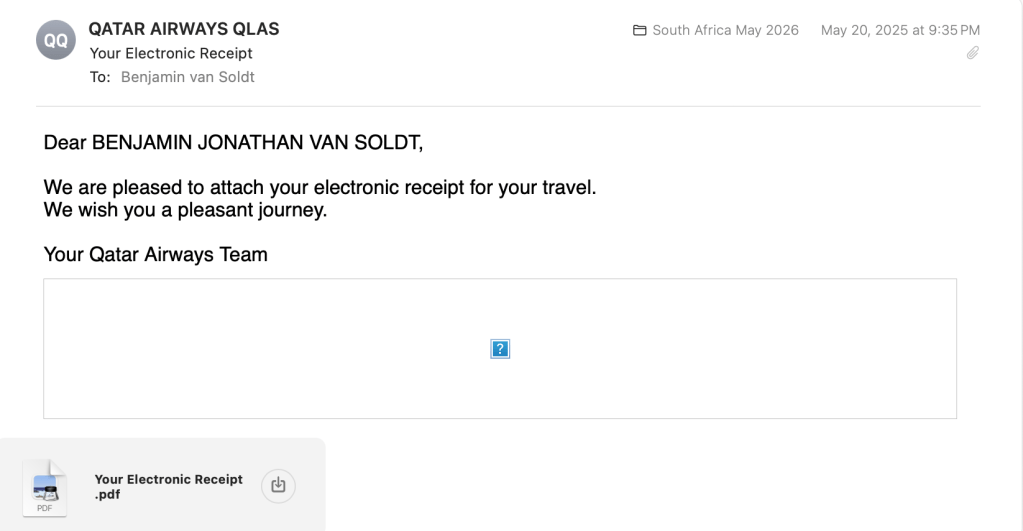Click the subject line Your Electronic Receipt

tap(171, 53)
